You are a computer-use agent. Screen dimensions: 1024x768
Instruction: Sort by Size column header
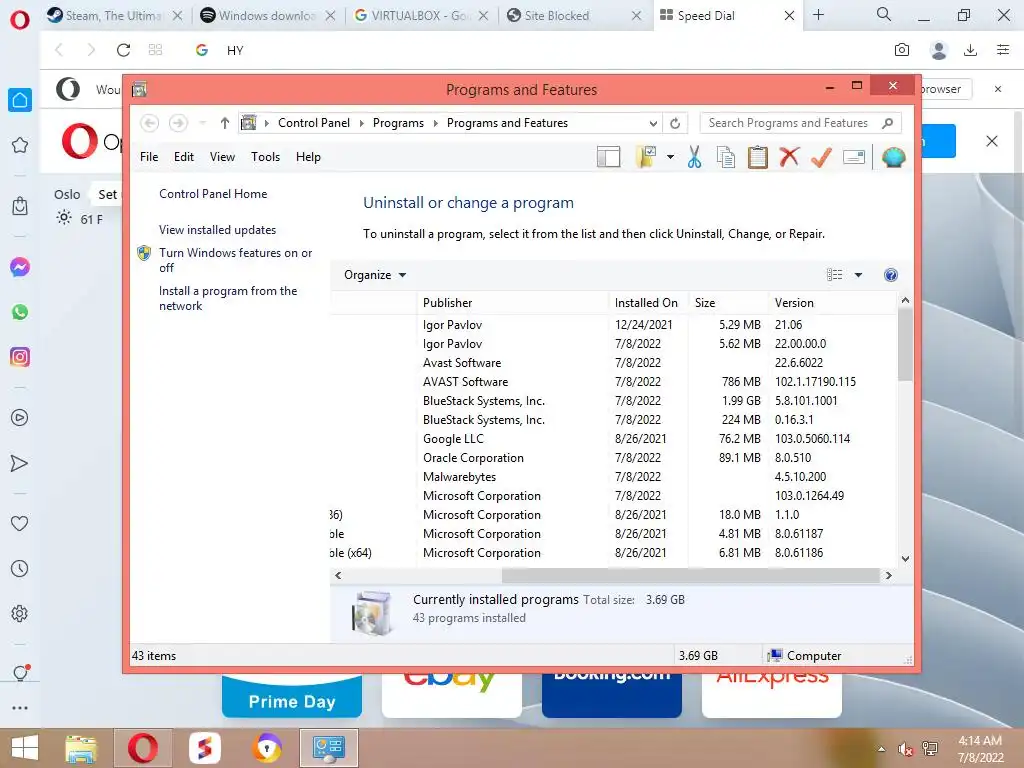click(728, 303)
